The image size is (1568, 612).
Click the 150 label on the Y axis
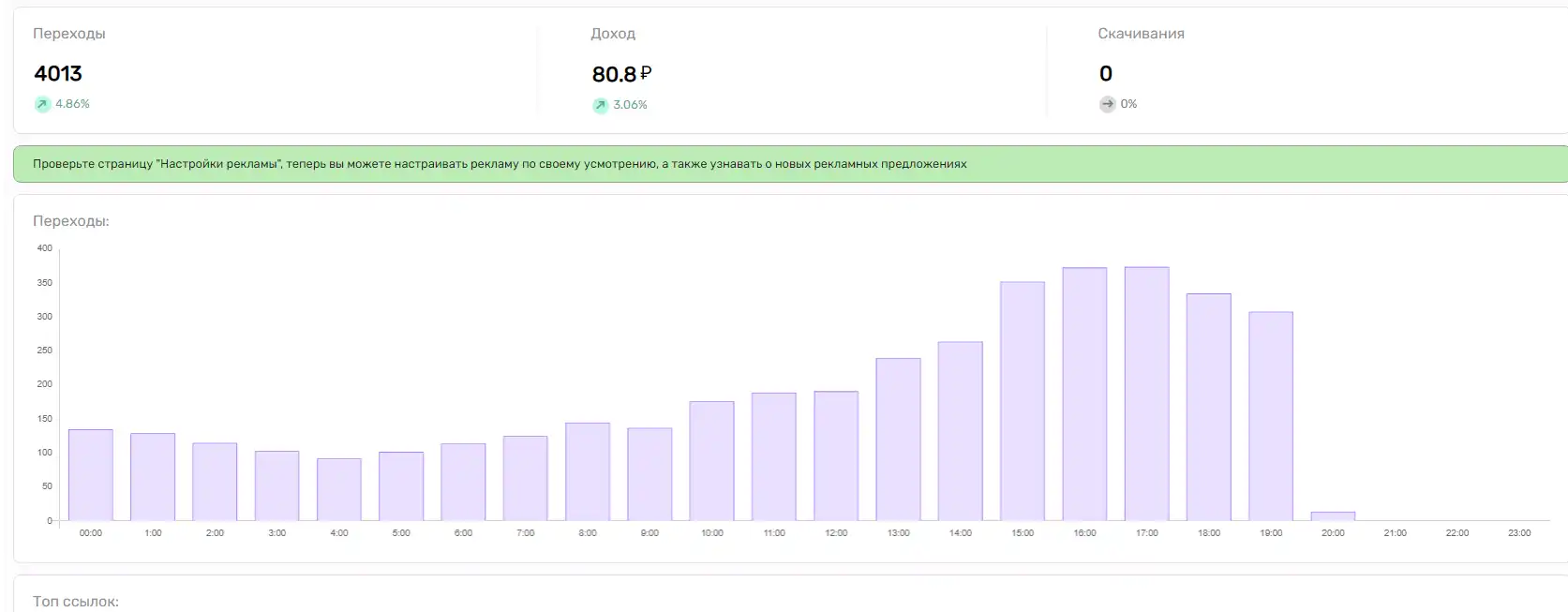(x=44, y=419)
